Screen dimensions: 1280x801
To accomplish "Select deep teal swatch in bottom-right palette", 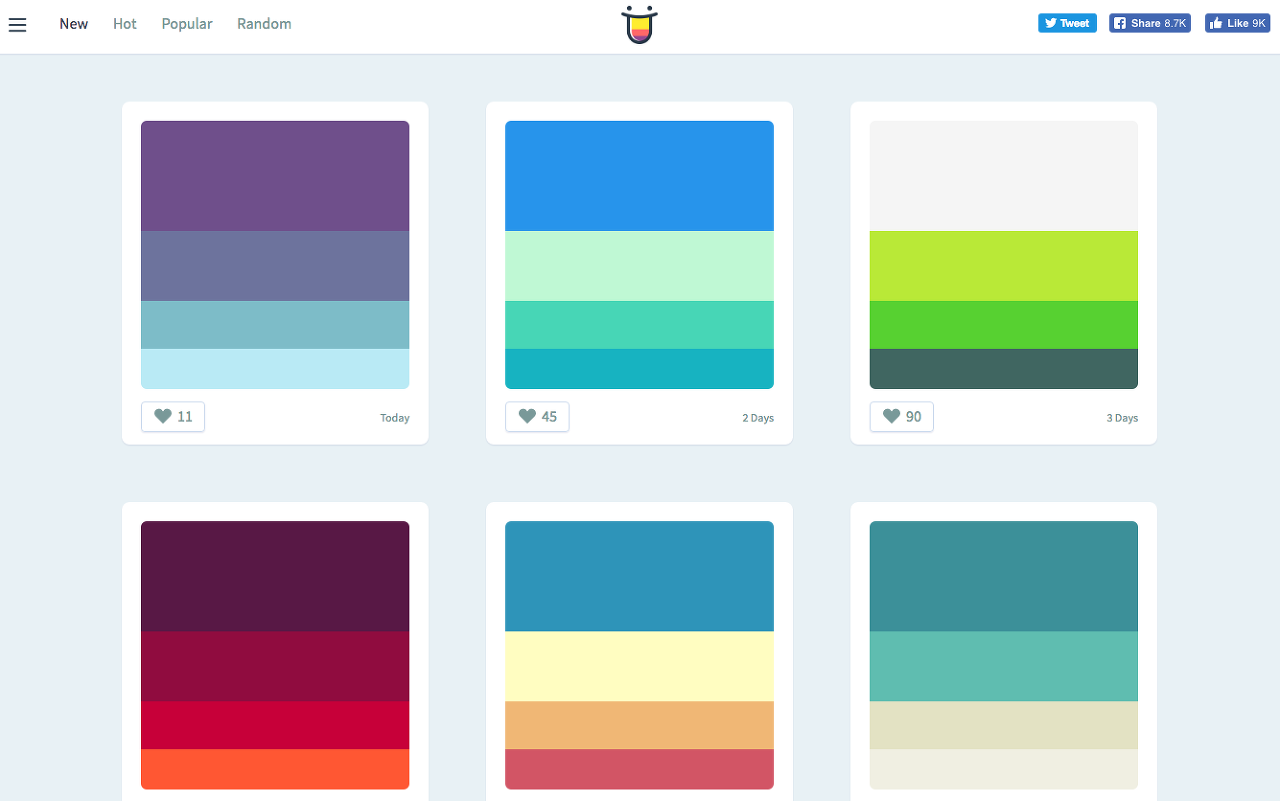I will pyautogui.click(x=1004, y=576).
